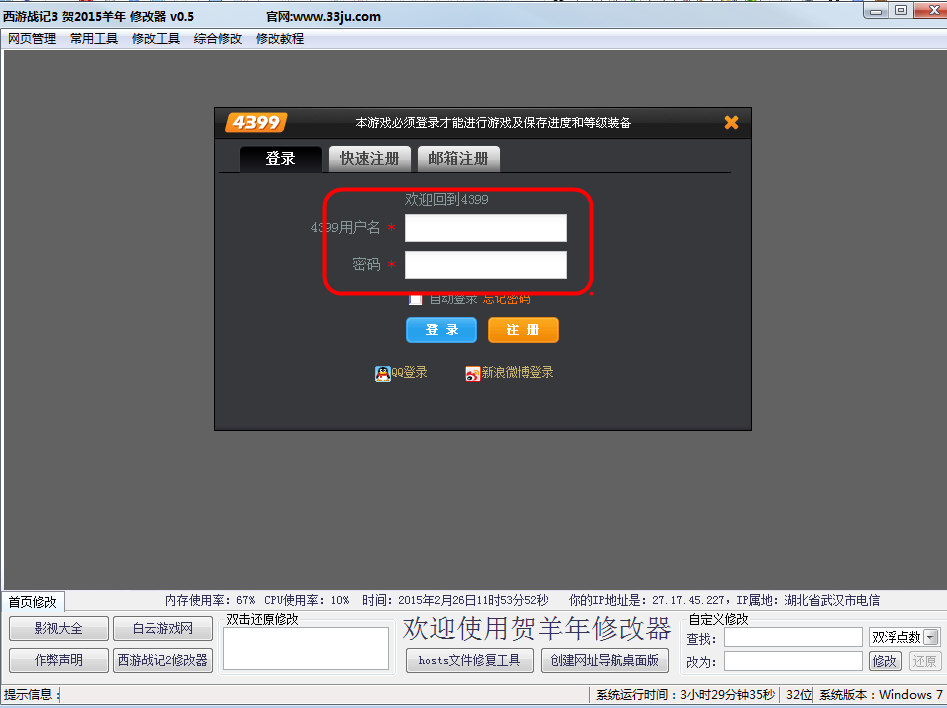
Task: Open the 修改工具 menu
Action: point(156,39)
